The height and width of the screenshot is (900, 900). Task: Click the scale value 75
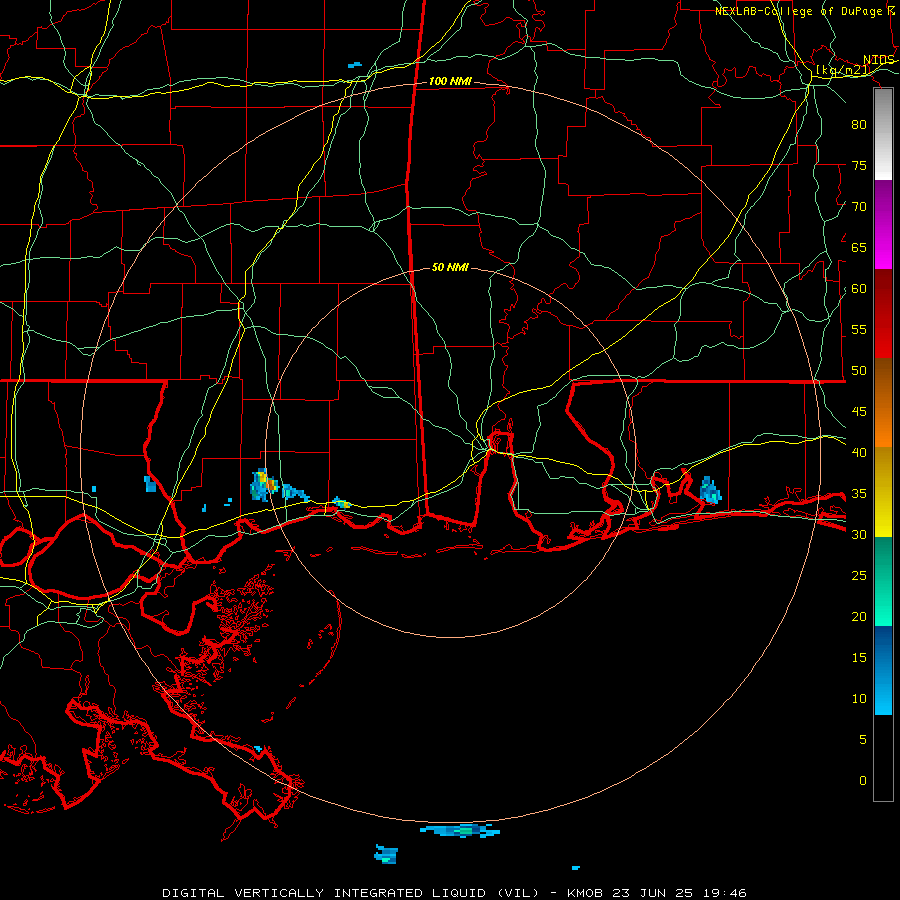coord(859,165)
